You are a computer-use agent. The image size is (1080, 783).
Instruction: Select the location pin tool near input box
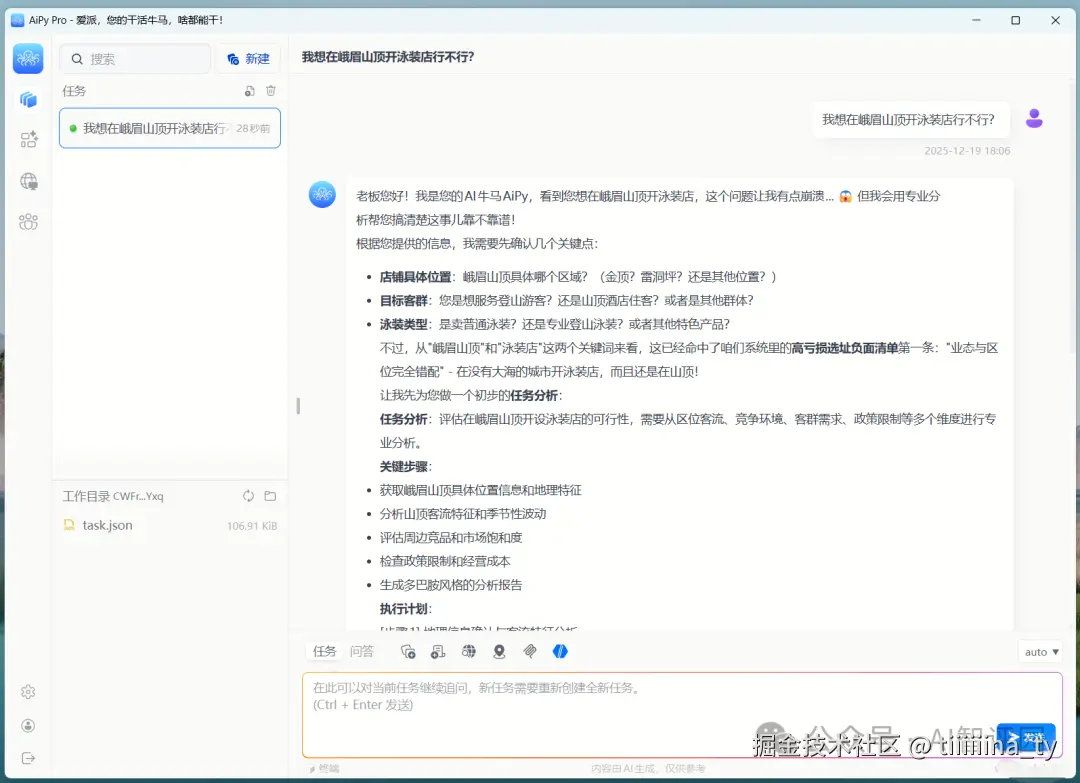(x=499, y=651)
